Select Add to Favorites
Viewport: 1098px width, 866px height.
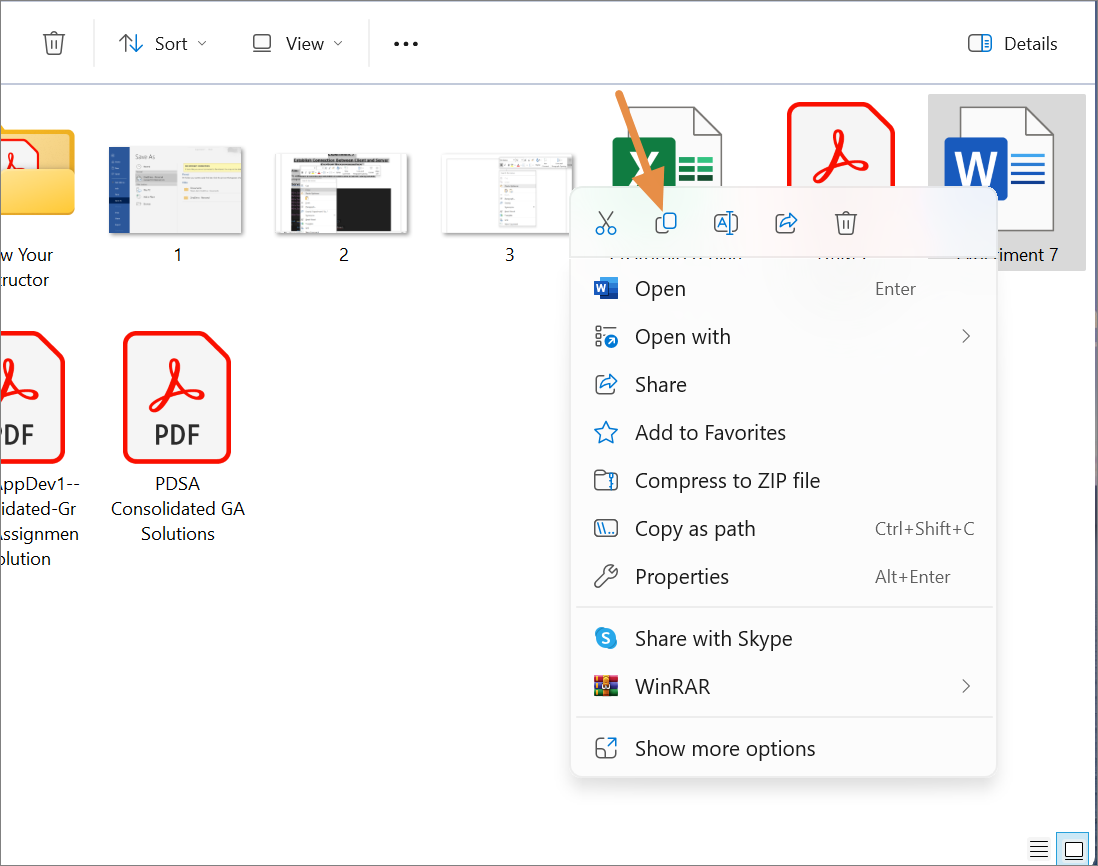point(783,433)
